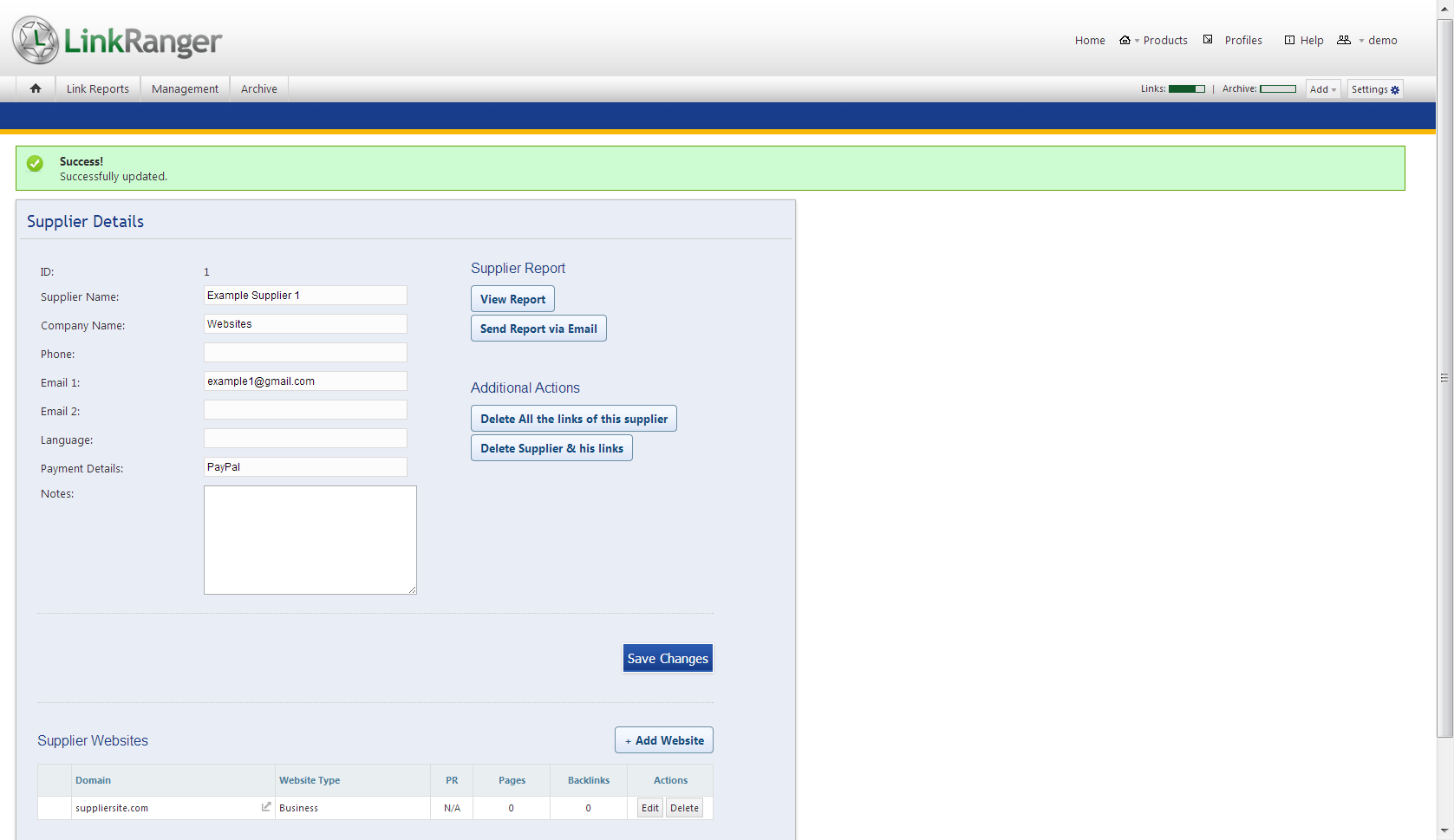Click the arrow box icon beside Profiles
This screenshot has width=1454, height=840.
1208,40
